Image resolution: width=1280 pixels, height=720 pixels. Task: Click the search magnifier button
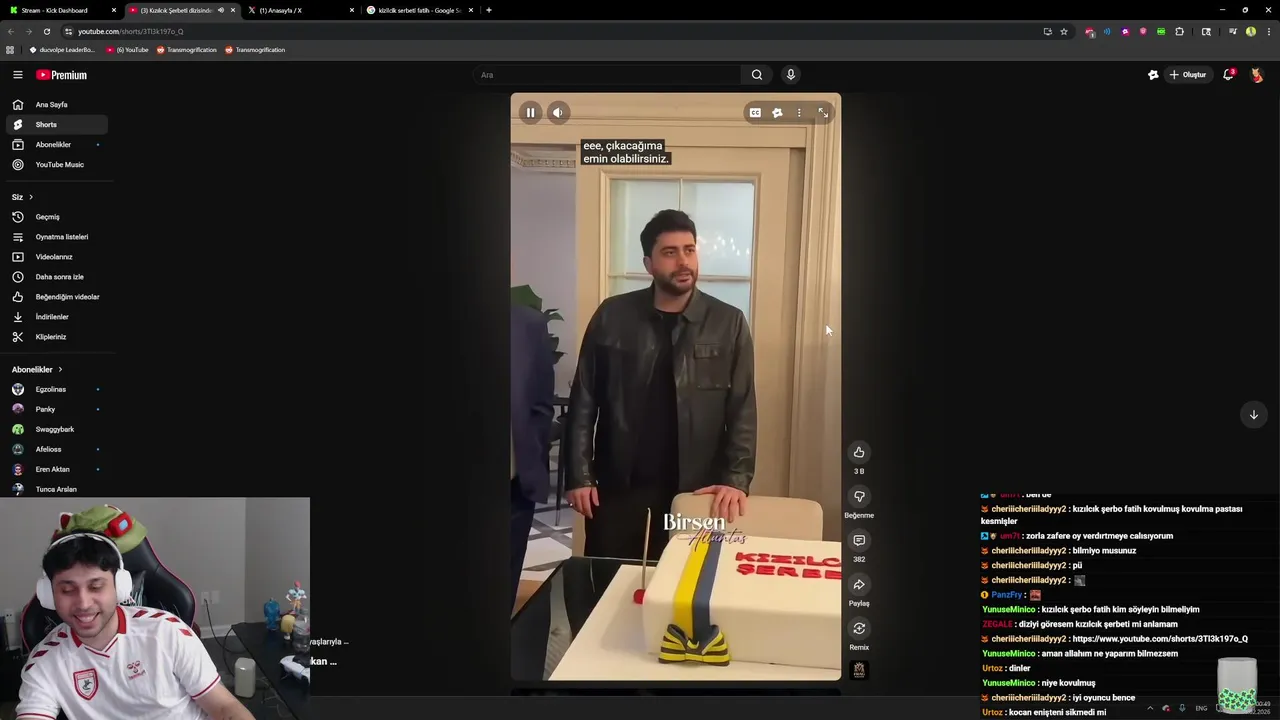(x=757, y=75)
